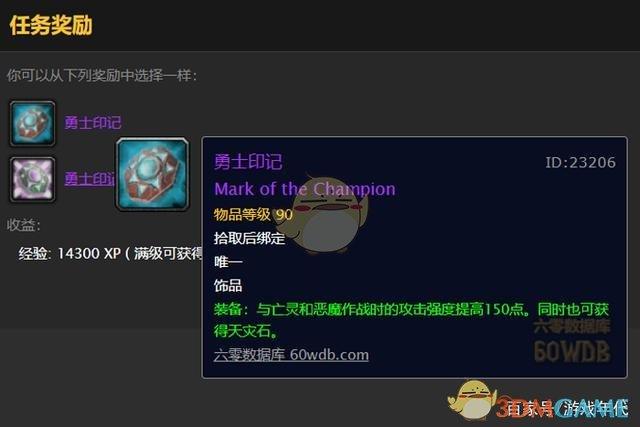Click the large blue trinket tooltip icon

[153, 174]
